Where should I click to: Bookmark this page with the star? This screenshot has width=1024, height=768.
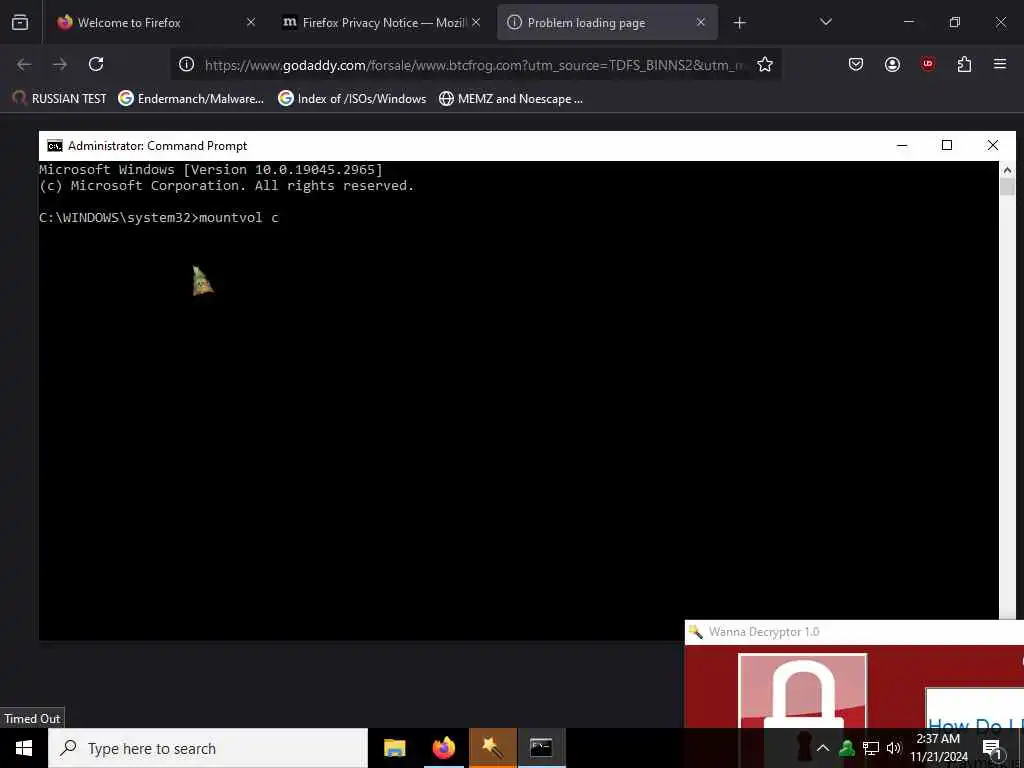click(x=765, y=64)
